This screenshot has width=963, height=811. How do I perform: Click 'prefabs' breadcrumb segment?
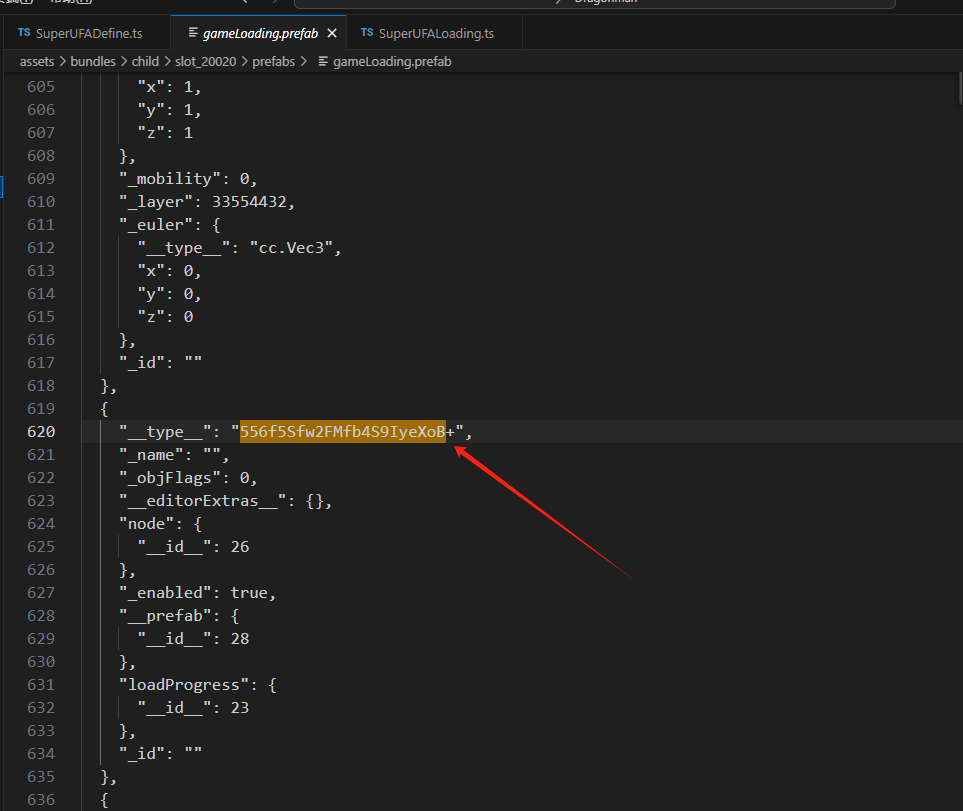click(x=273, y=61)
